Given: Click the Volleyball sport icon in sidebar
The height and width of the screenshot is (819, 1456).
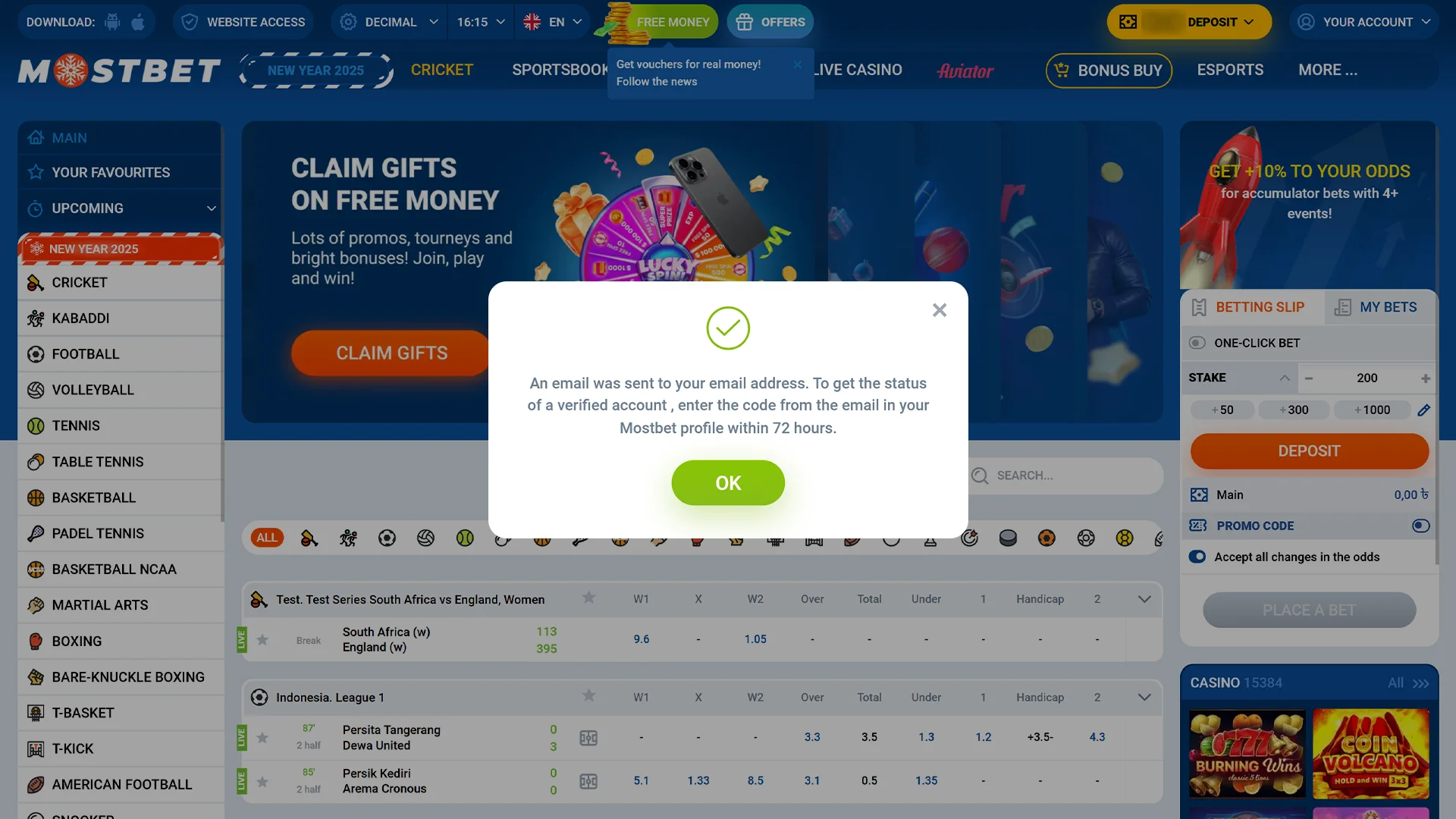Looking at the screenshot, I should click(x=35, y=390).
